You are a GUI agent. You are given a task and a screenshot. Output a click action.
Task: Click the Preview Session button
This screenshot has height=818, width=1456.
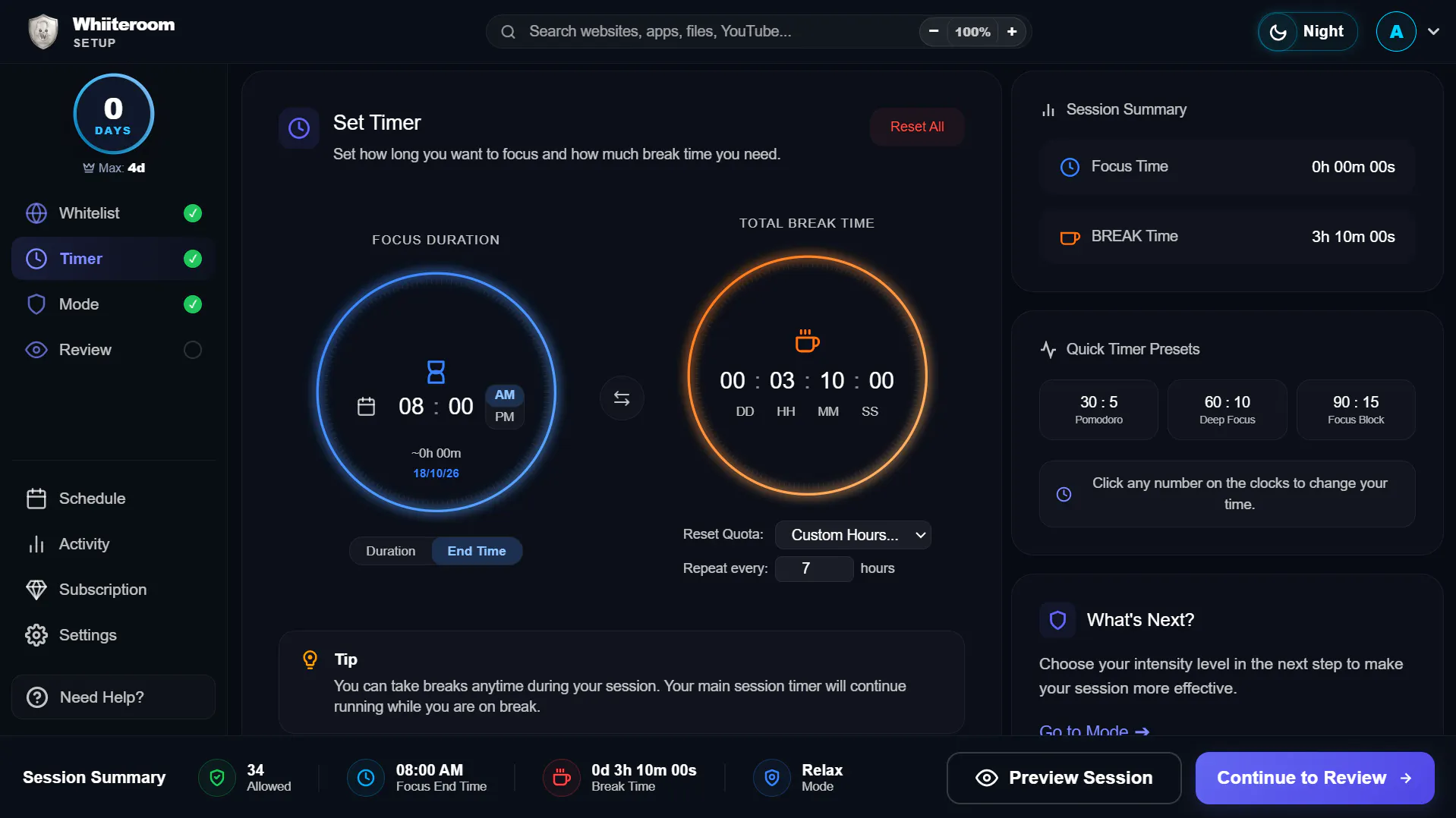point(1064,778)
